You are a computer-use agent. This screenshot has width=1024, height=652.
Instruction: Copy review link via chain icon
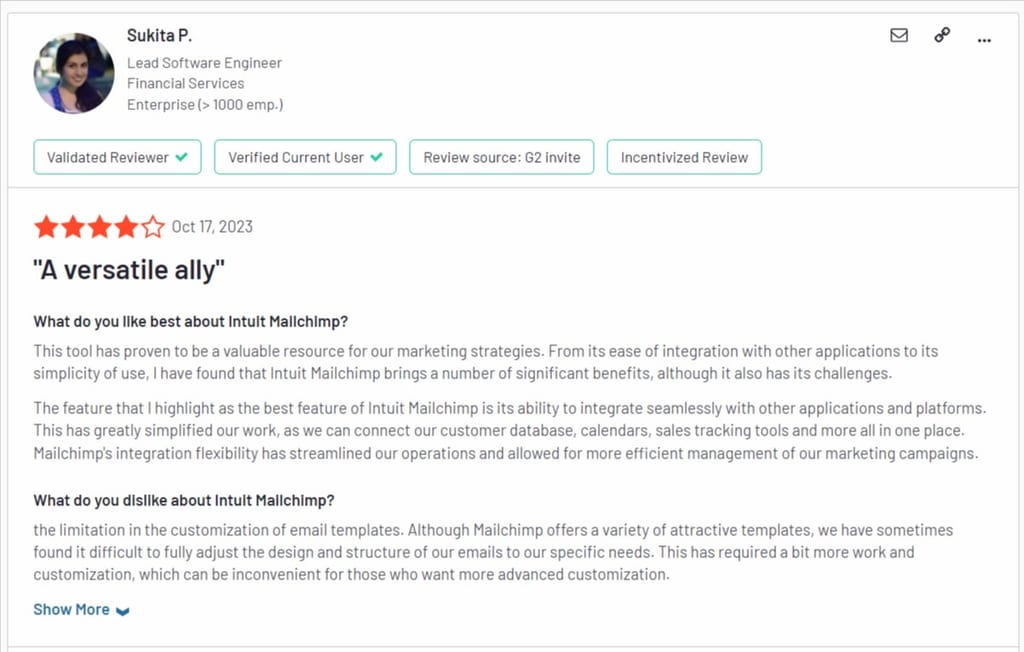pyautogui.click(x=942, y=35)
